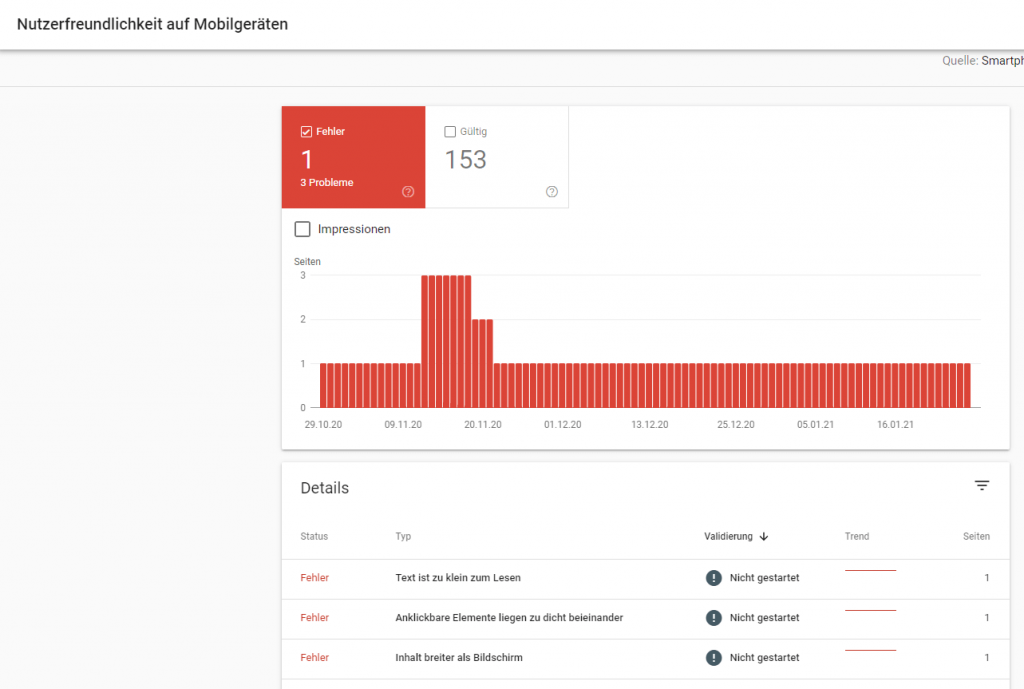Click the 05.01.21 date label on chart axis

click(816, 425)
